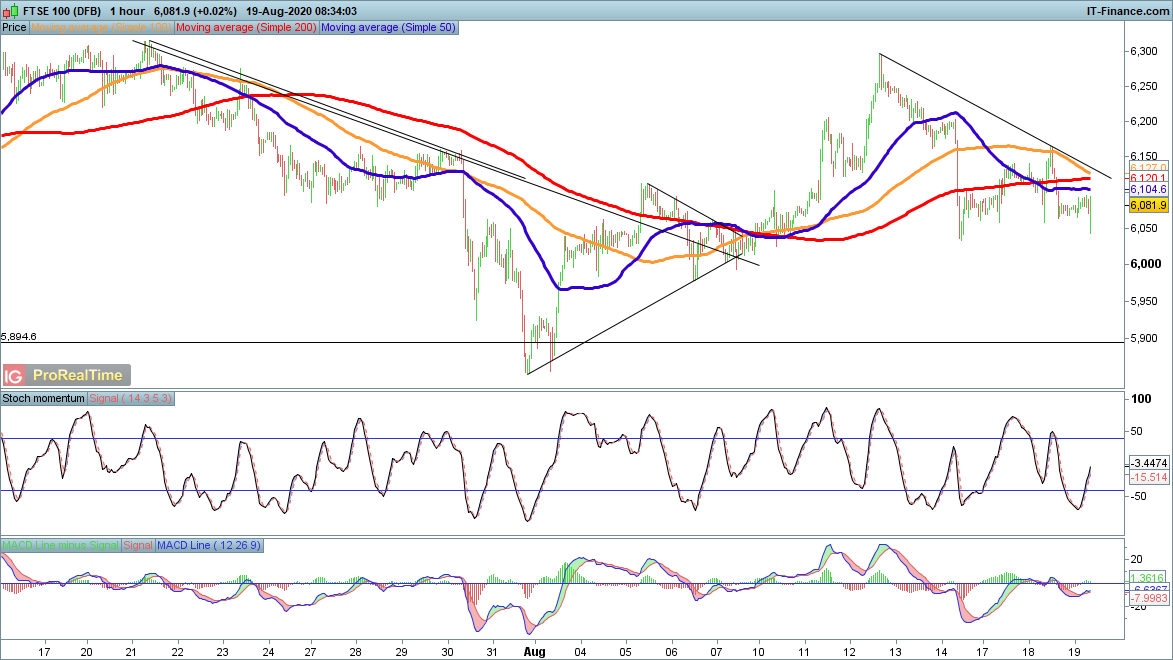Click the 5,894.6 horizontal support level label

pyautogui.click(x=19, y=337)
